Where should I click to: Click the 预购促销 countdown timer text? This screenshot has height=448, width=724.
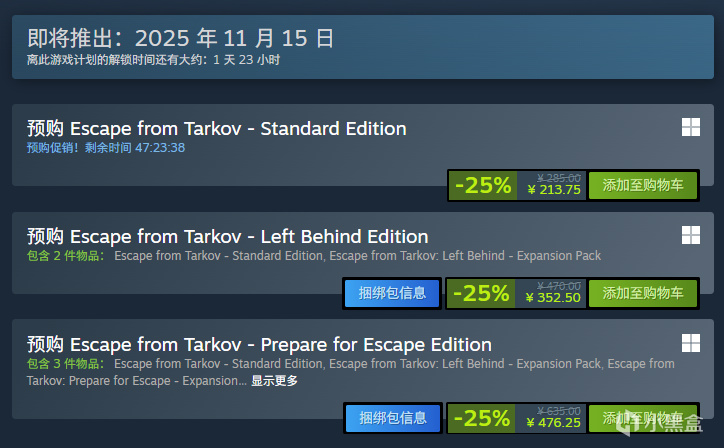(106, 147)
